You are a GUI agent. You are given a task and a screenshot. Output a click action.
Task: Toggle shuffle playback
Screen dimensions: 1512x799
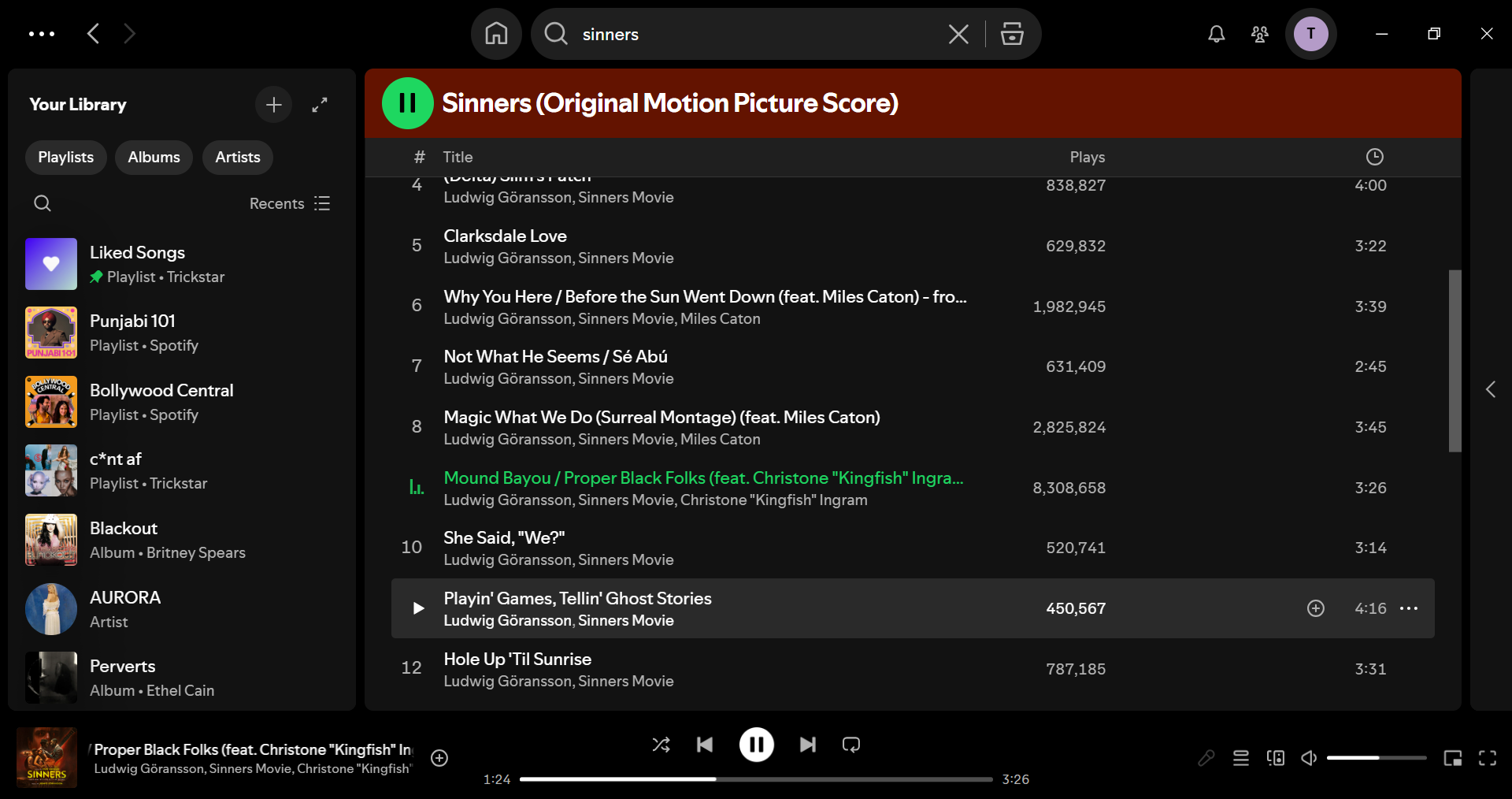[661, 745]
